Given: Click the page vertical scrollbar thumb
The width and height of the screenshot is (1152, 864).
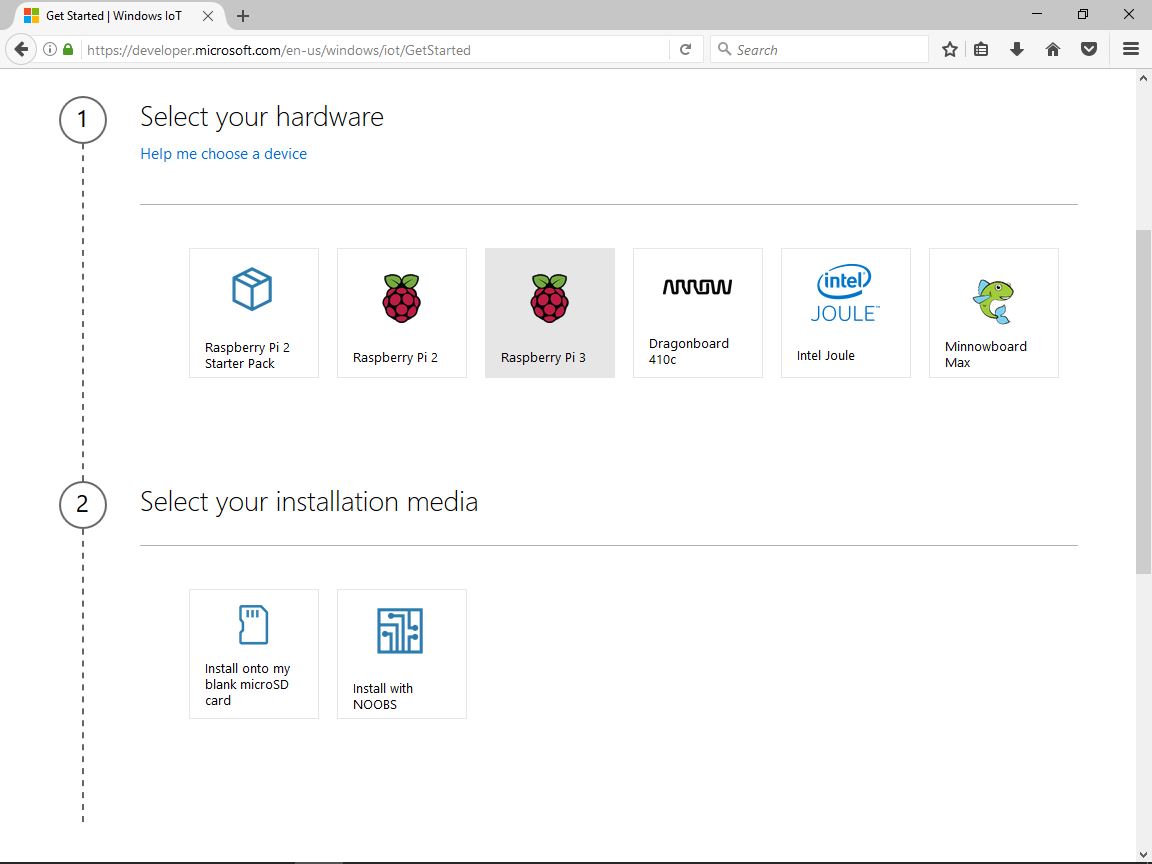Looking at the screenshot, I should 1143,402.
